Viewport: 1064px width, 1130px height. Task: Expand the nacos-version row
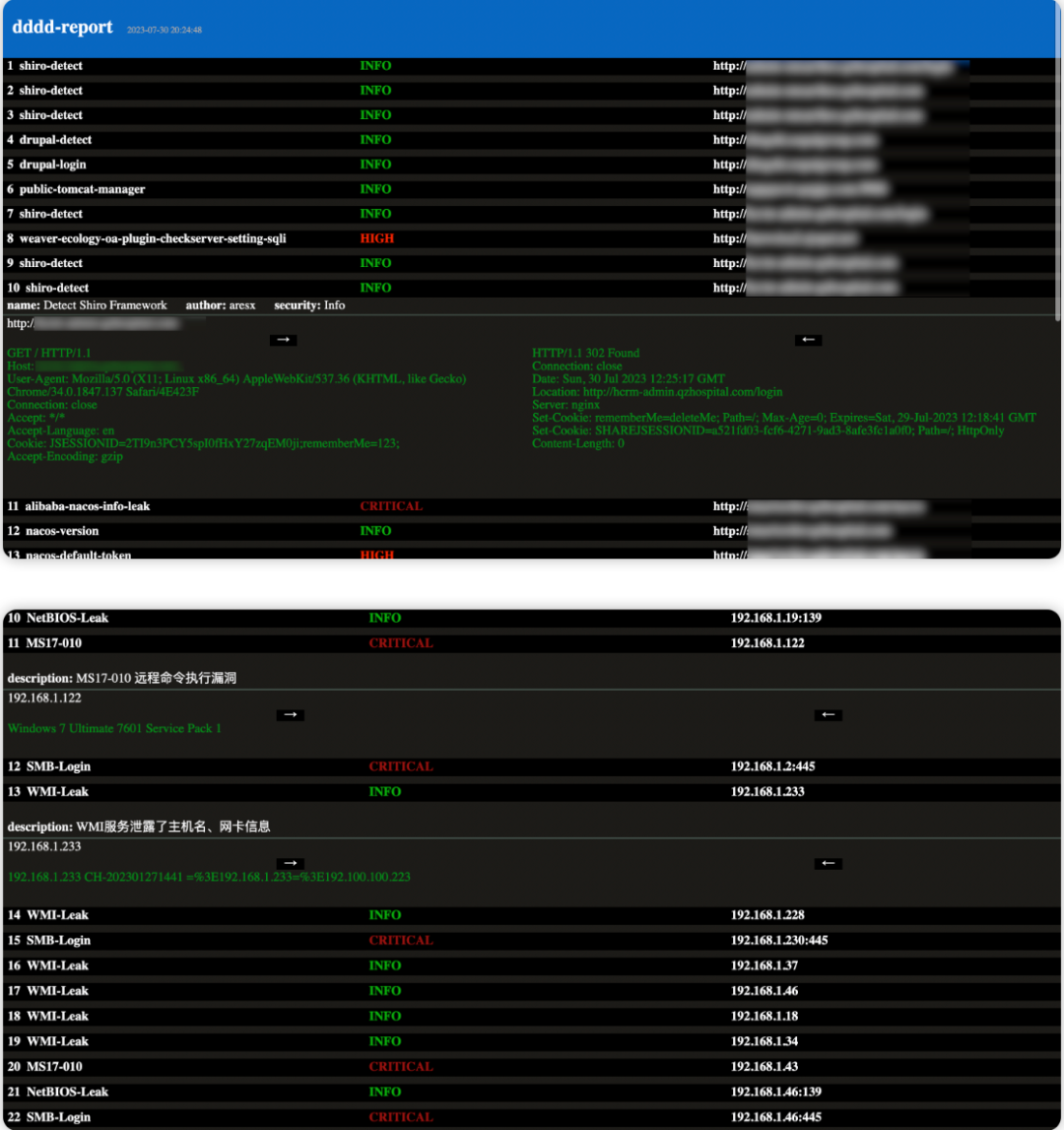click(530, 531)
